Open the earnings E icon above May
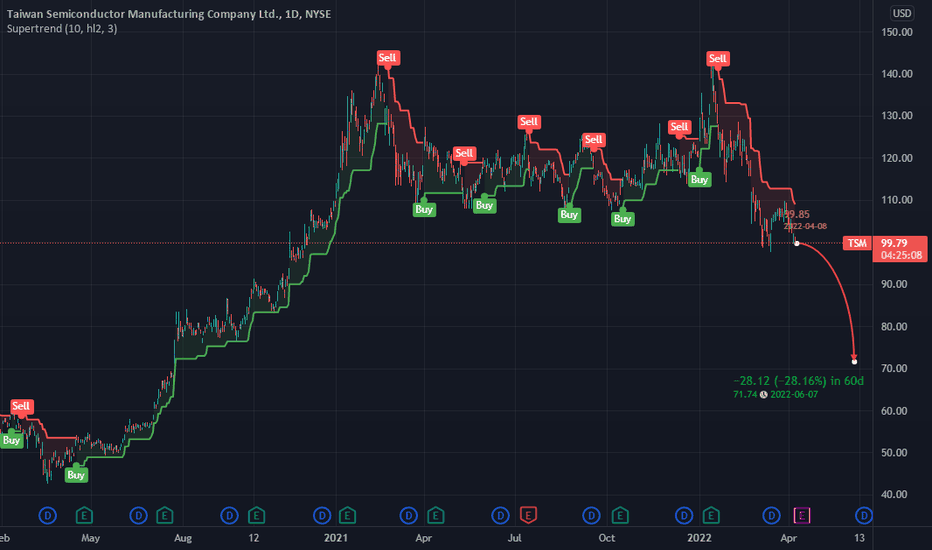Screen dimensions: 932x550 84,516
